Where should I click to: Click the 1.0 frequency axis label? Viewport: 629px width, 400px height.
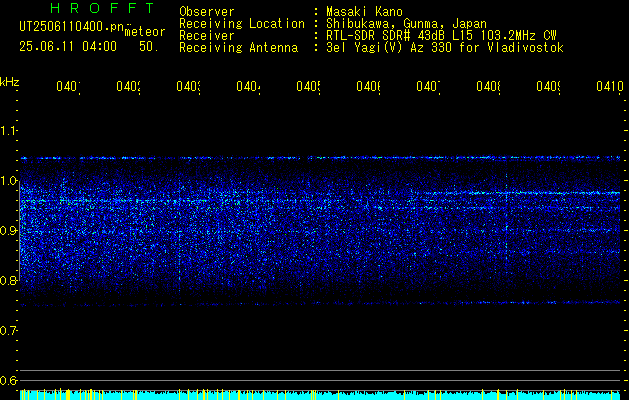click(x=9, y=181)
